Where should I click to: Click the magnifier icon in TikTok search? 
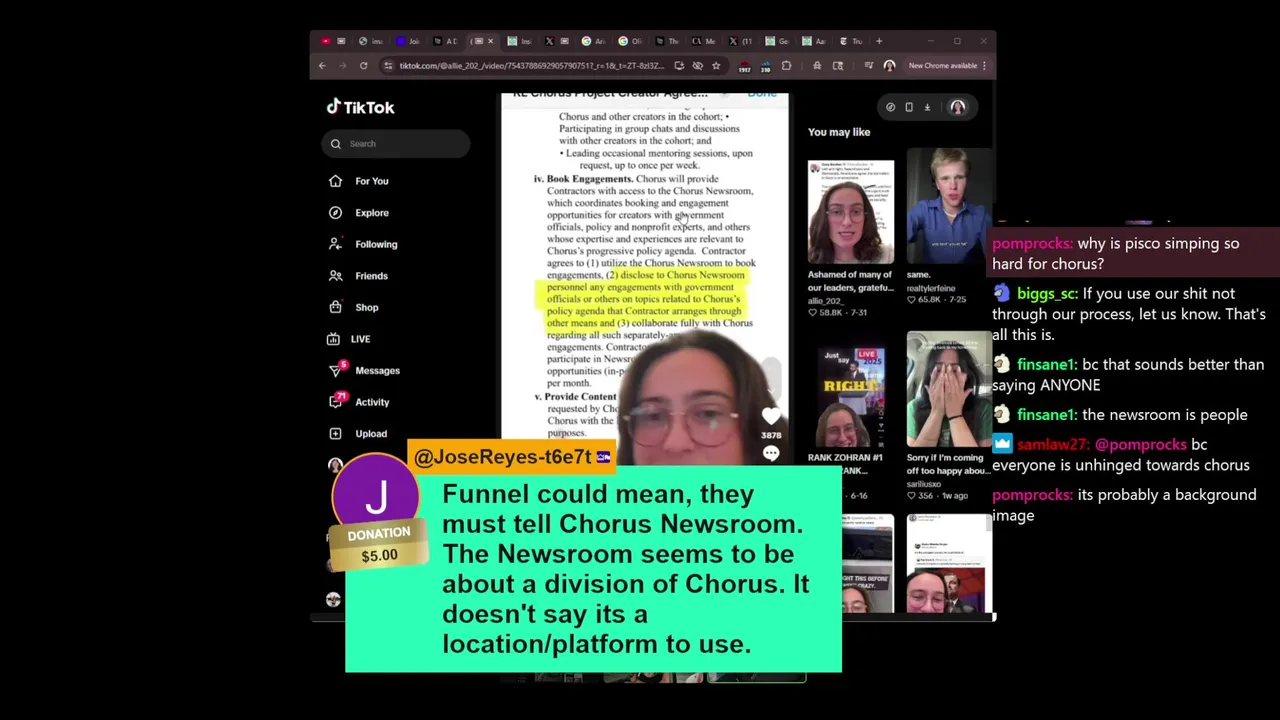tap(336, 144)
